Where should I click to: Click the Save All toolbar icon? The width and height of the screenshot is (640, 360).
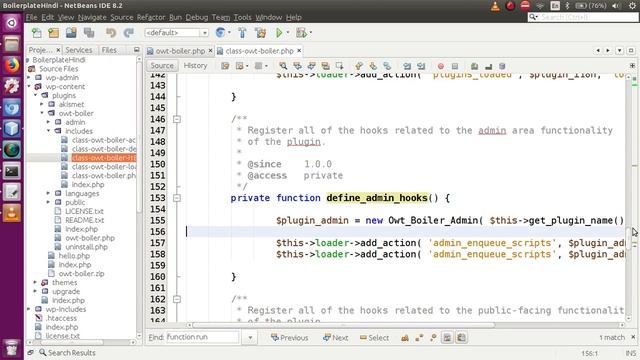coord(89,33)
